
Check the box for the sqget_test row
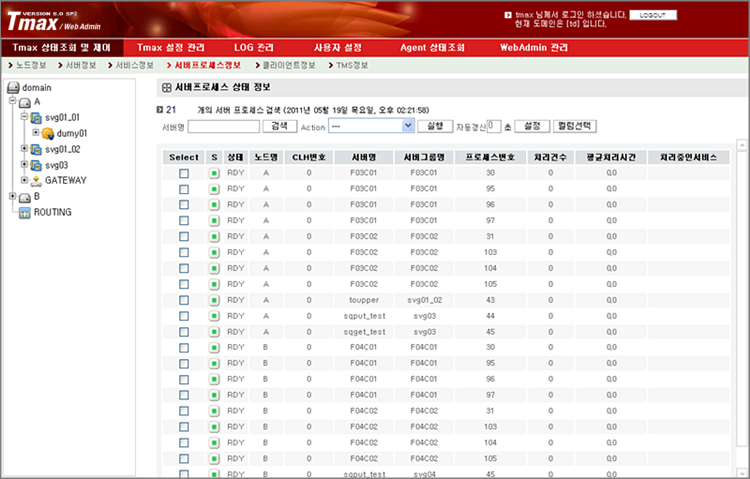pos(184,332)
